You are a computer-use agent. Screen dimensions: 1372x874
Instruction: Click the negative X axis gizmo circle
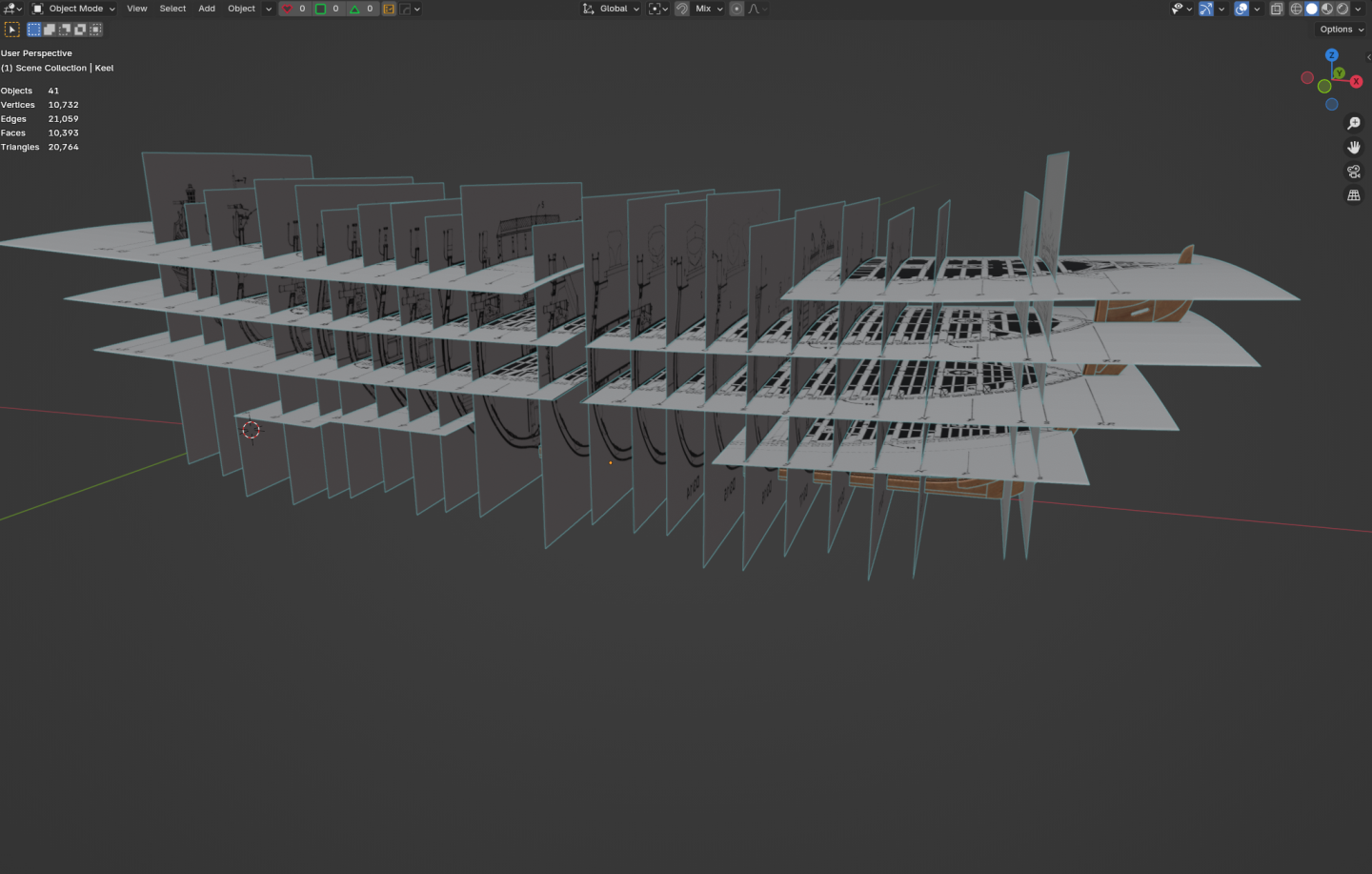[1307, 78]
